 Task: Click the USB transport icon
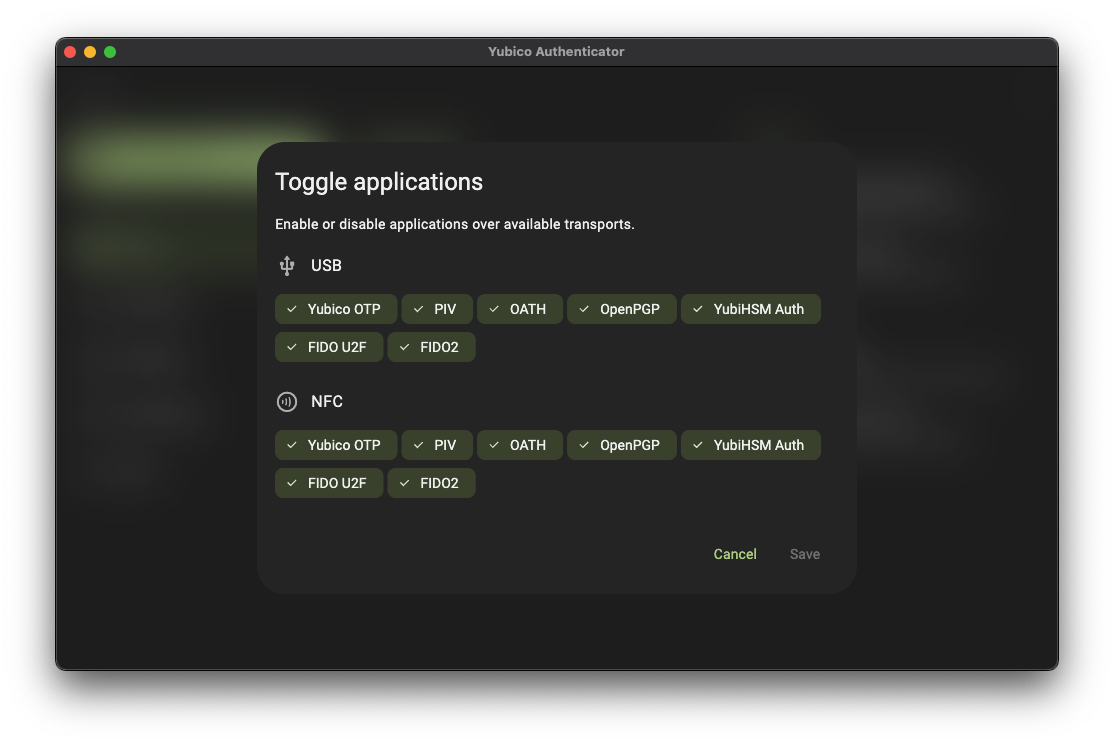(287, 266)
